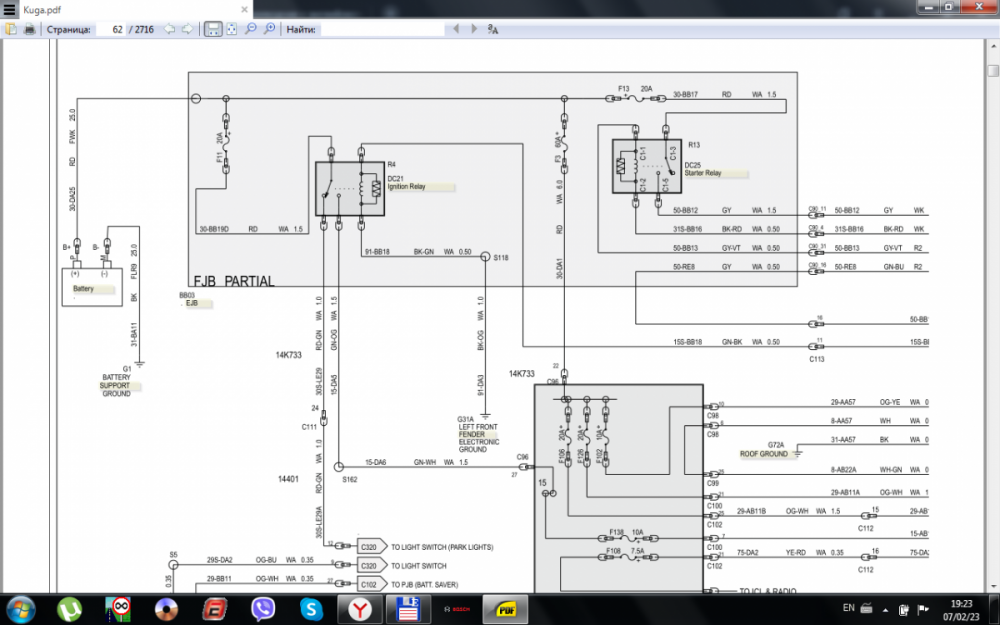Click the "G72A" ground label

[776, 445]
